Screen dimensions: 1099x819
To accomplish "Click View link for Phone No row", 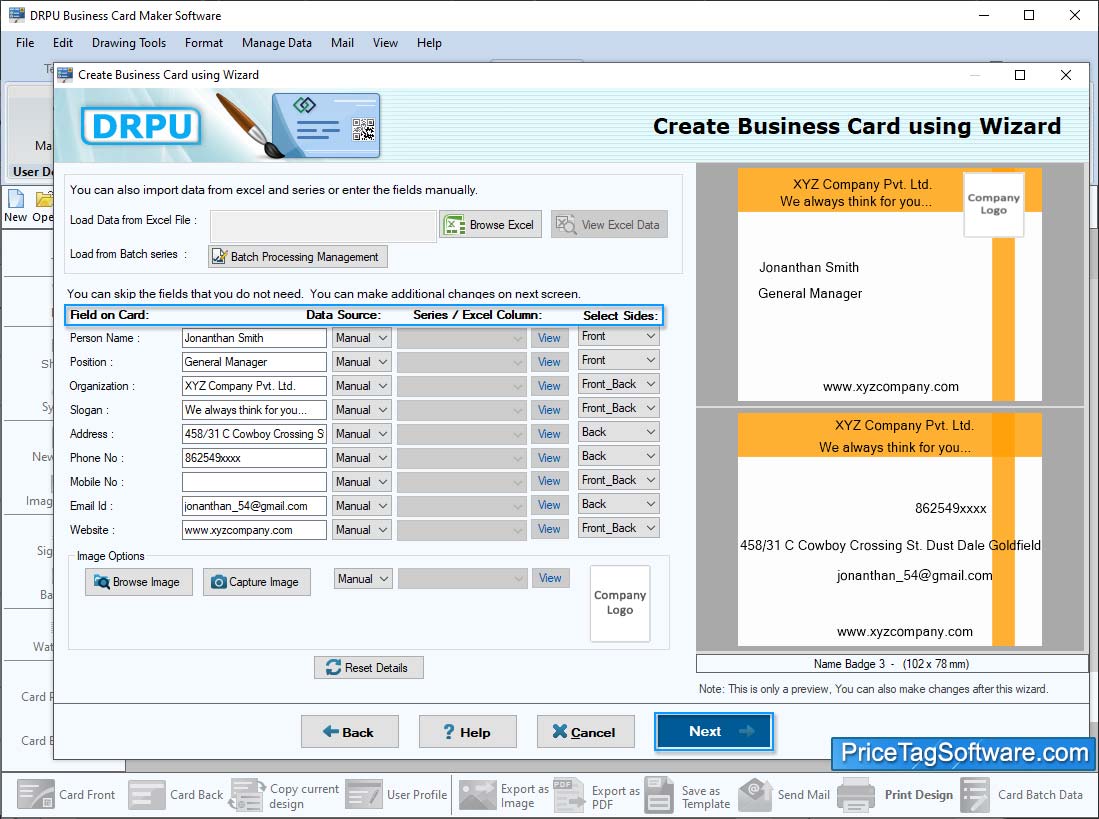I will click(x=550, y=457).
